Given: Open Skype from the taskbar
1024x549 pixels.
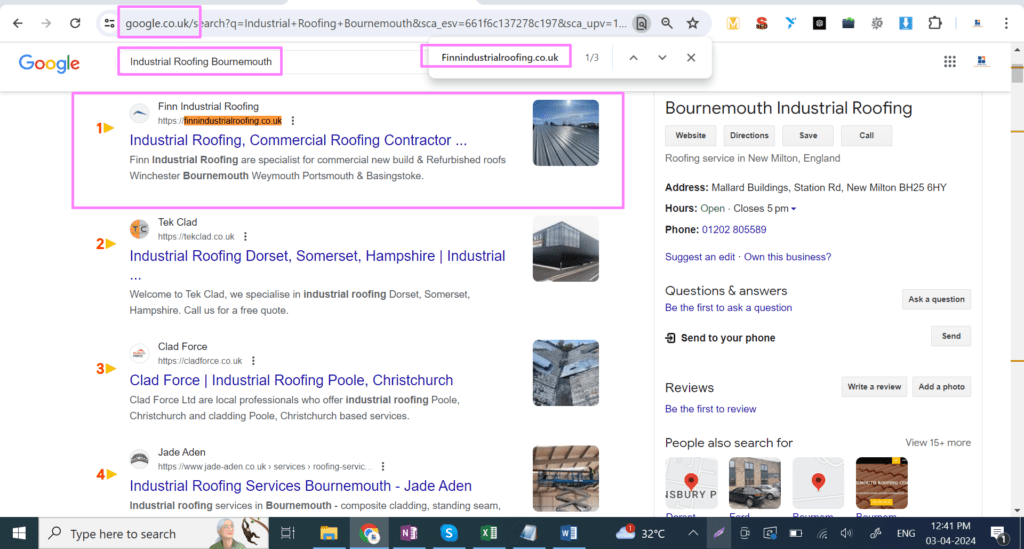Looking at the screenshot, I should [449, 533].
